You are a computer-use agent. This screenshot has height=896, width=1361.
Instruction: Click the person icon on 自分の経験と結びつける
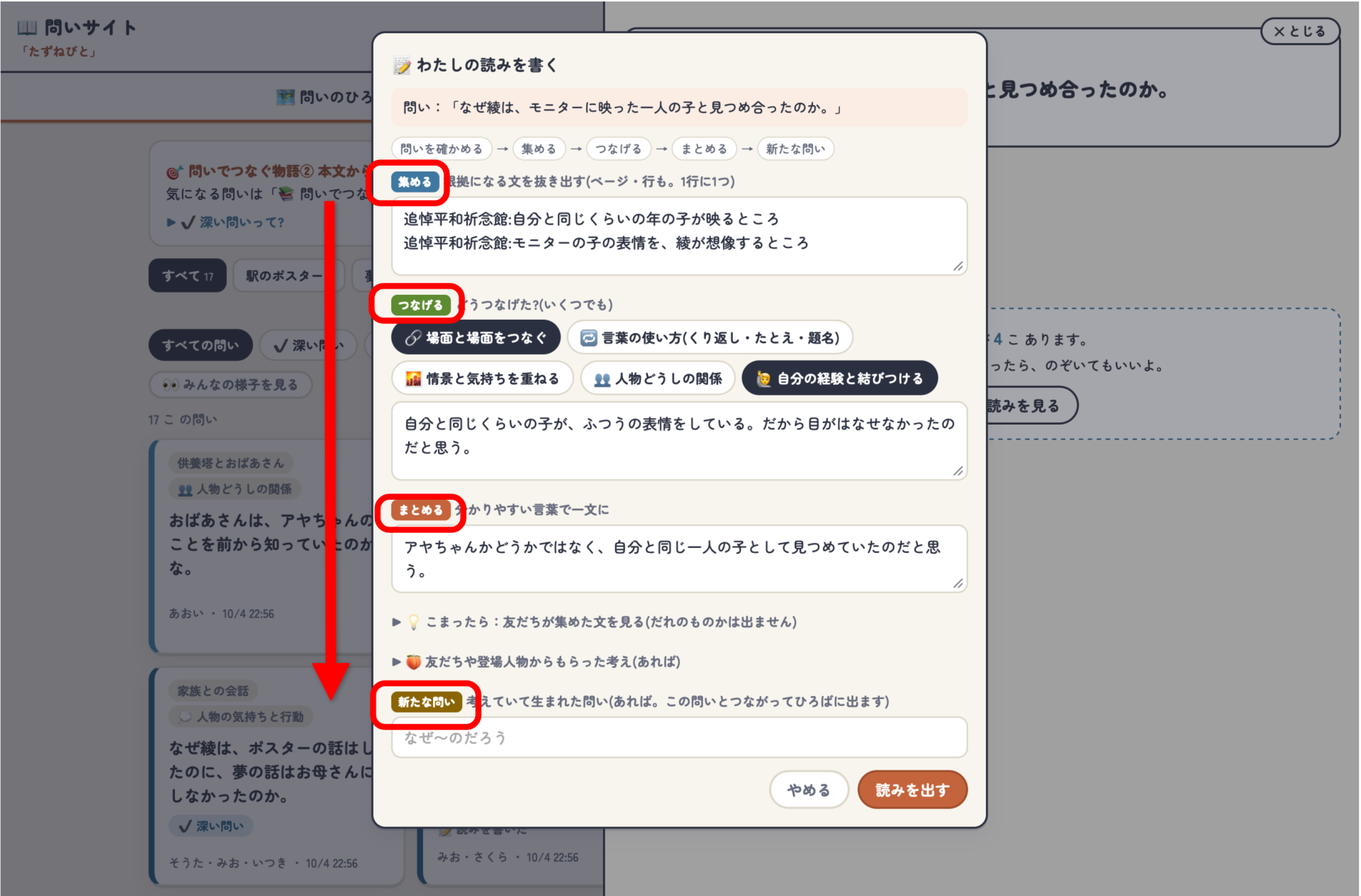pos(763,379)
